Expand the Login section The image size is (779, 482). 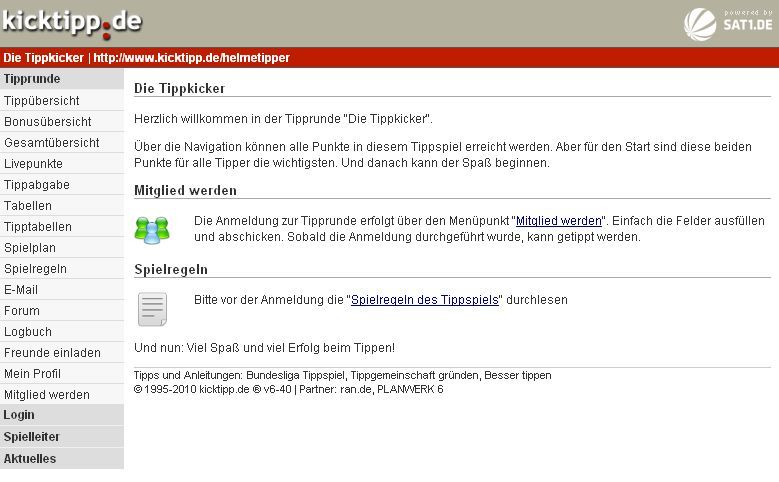19,415
